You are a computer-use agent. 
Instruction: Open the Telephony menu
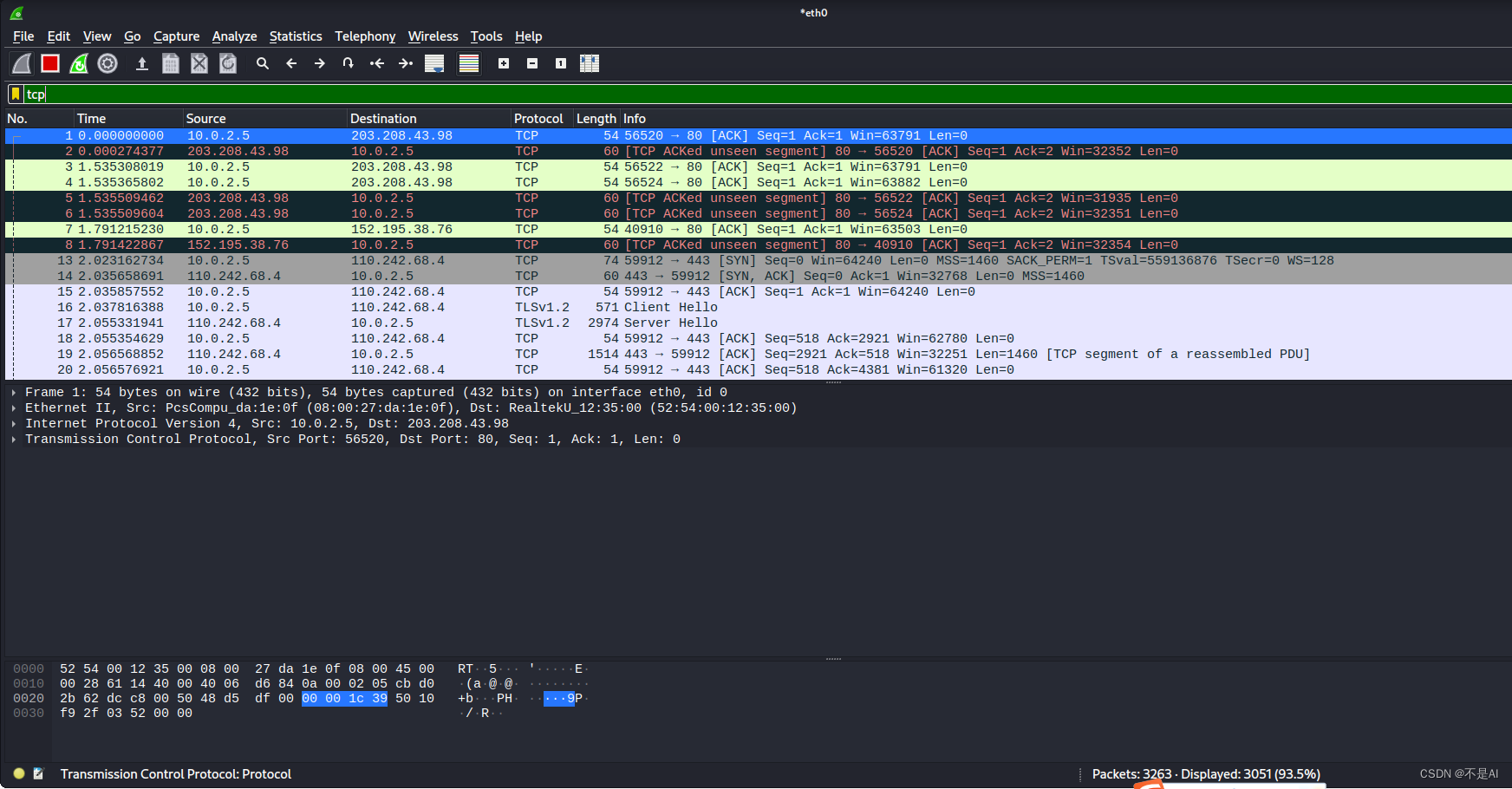365,36
